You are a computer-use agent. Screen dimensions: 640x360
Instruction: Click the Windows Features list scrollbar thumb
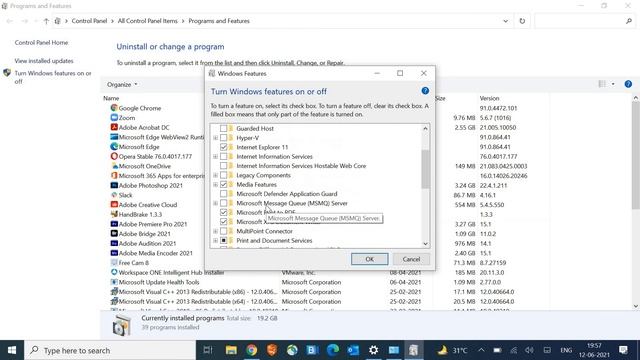coord(425,169)
